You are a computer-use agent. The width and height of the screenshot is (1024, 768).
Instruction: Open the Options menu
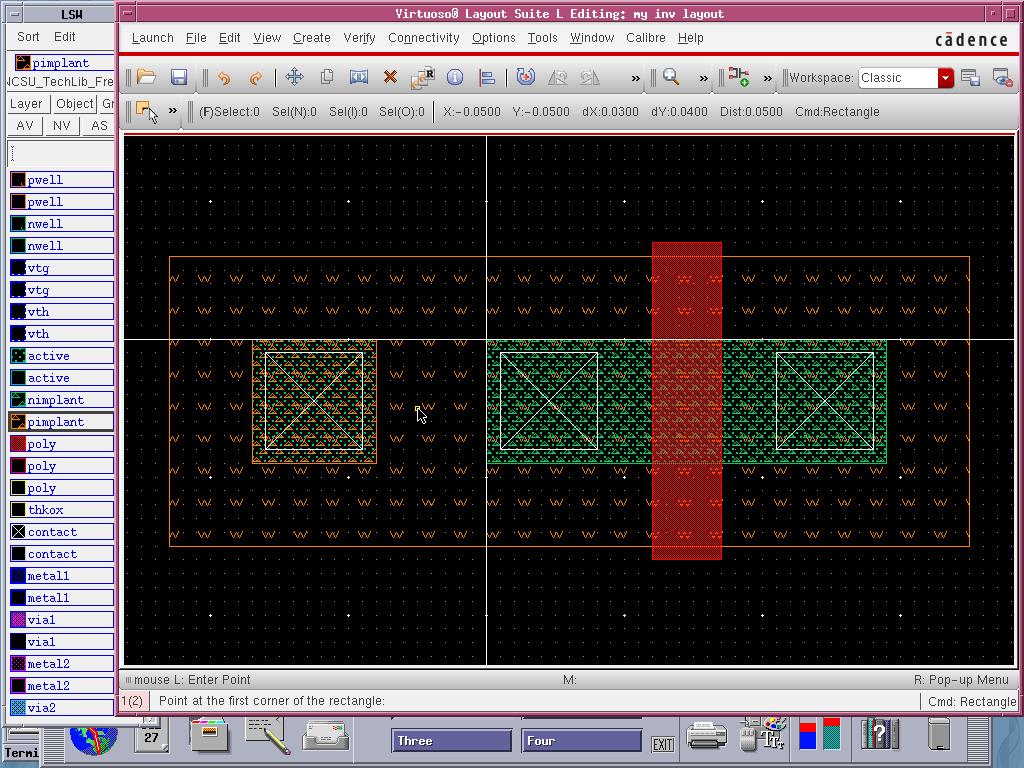[x=494, y=38]
